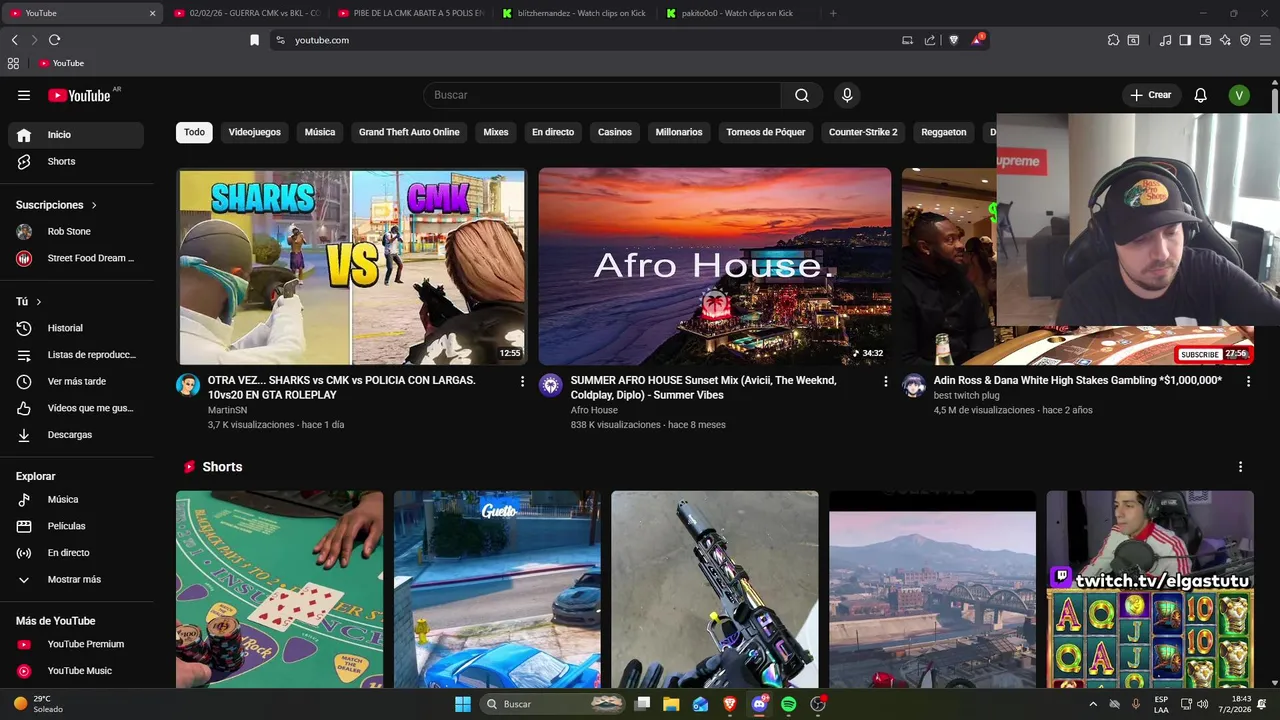Open Street Food Dream subscription channel
Viewport: 1280px width, 720px height.
[76, 258]
